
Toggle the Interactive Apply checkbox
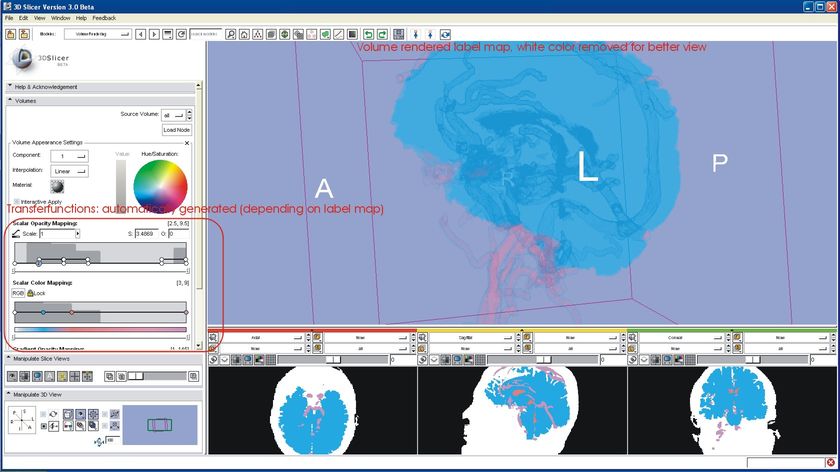(17, 202)
